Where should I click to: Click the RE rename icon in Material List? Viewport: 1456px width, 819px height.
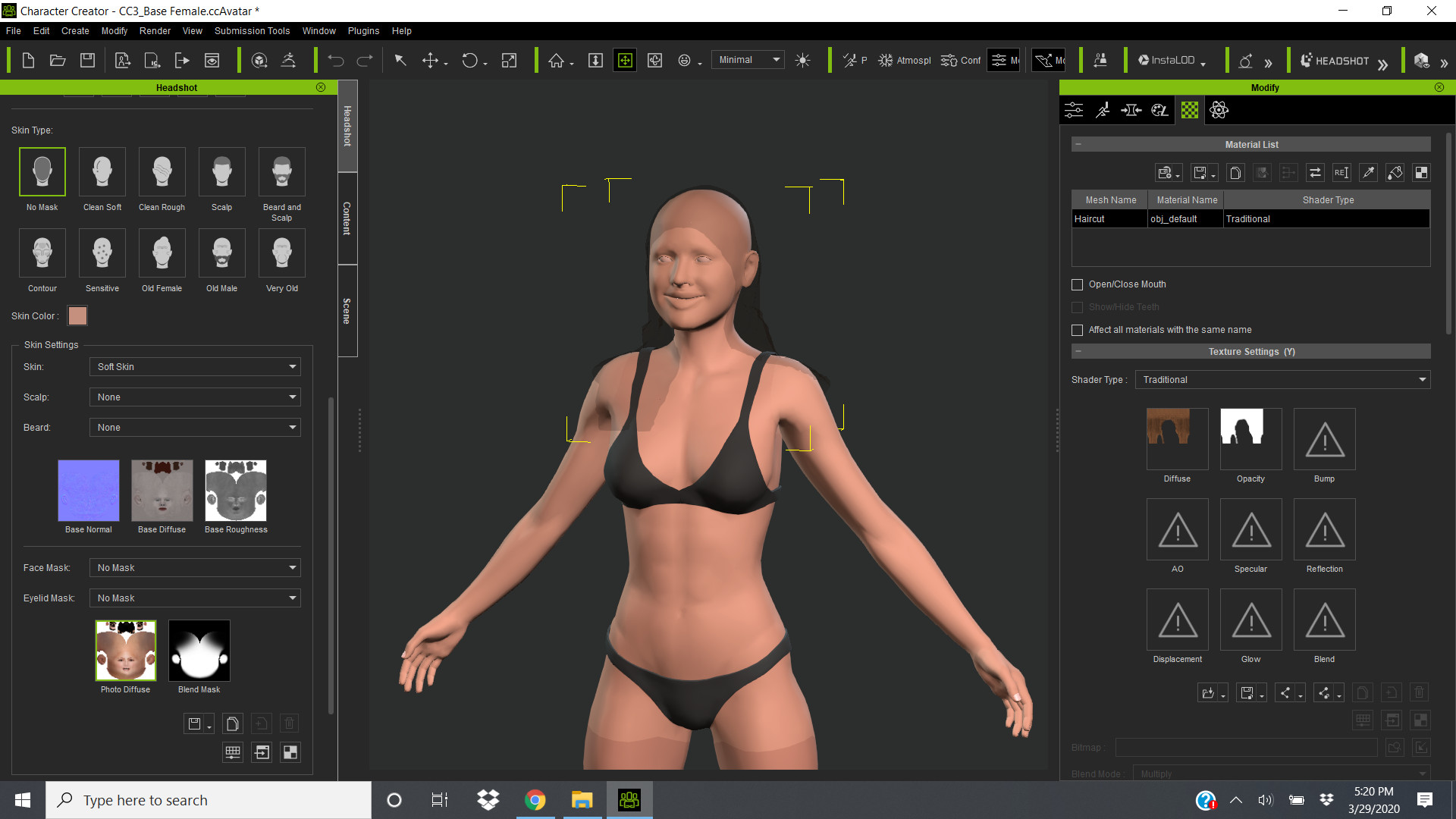click(1341, 173)
